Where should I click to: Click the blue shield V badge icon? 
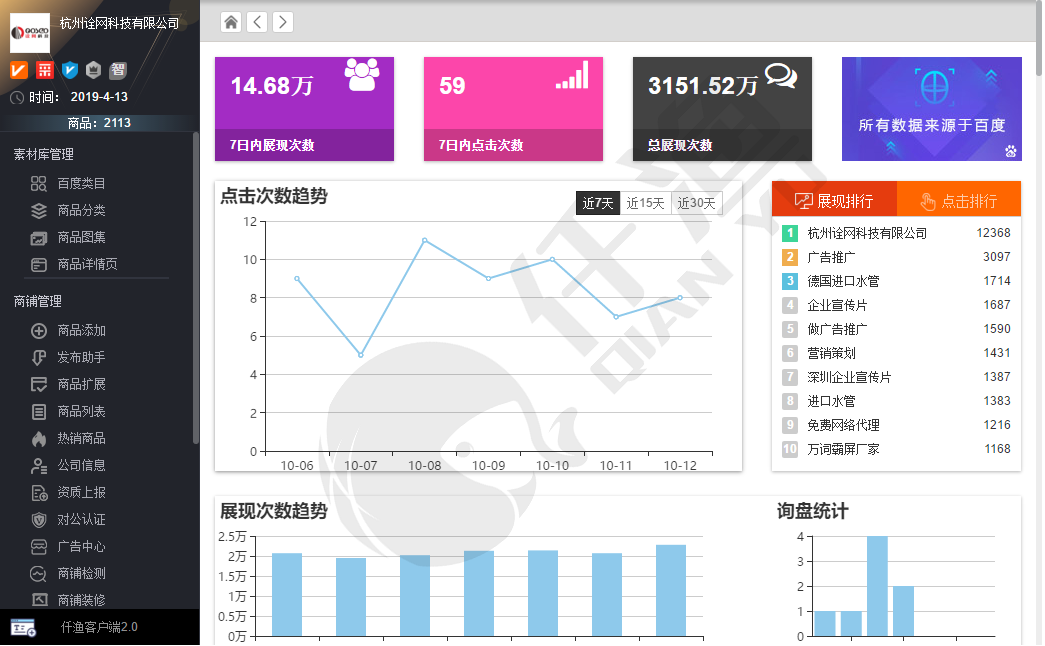(69, 69)
